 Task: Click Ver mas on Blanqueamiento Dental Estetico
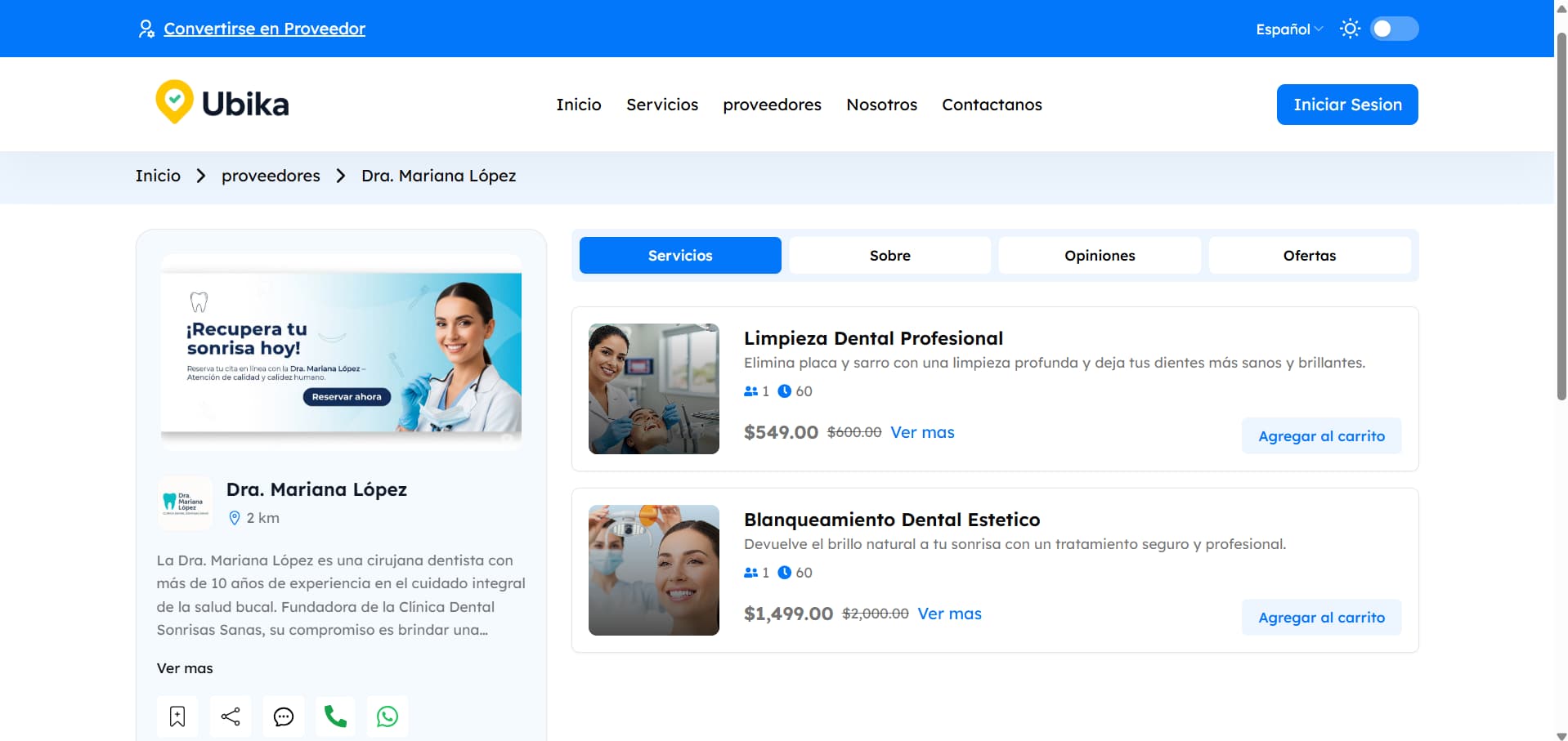(949, 614)
